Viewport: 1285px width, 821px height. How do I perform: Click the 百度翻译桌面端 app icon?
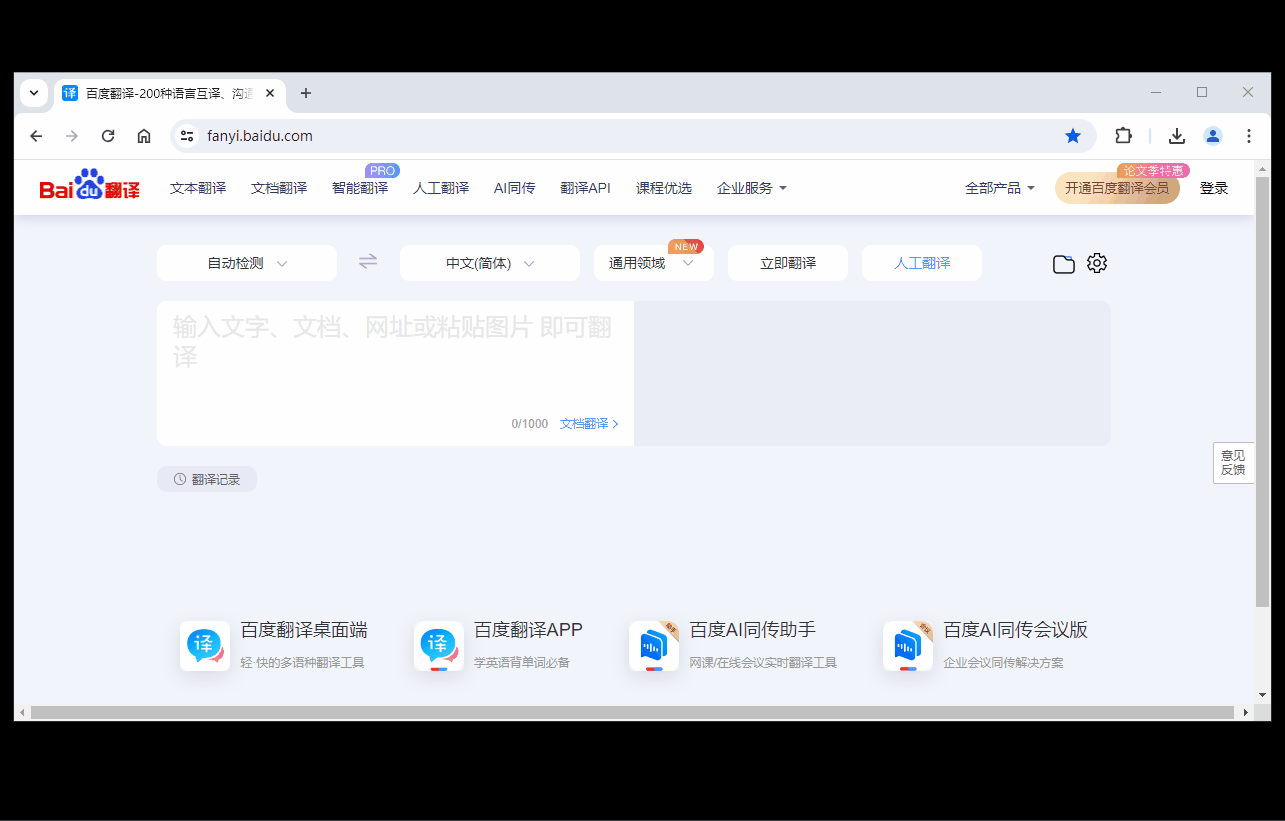point(205,646)
